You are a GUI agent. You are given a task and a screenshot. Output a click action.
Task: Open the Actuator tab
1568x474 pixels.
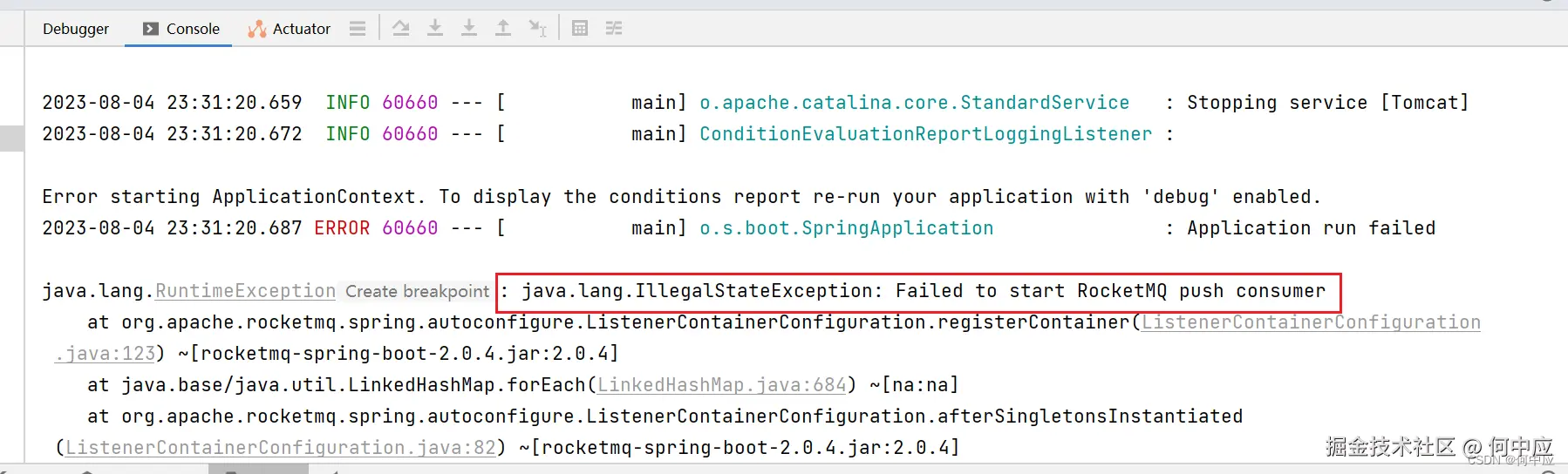coord(301,29)
